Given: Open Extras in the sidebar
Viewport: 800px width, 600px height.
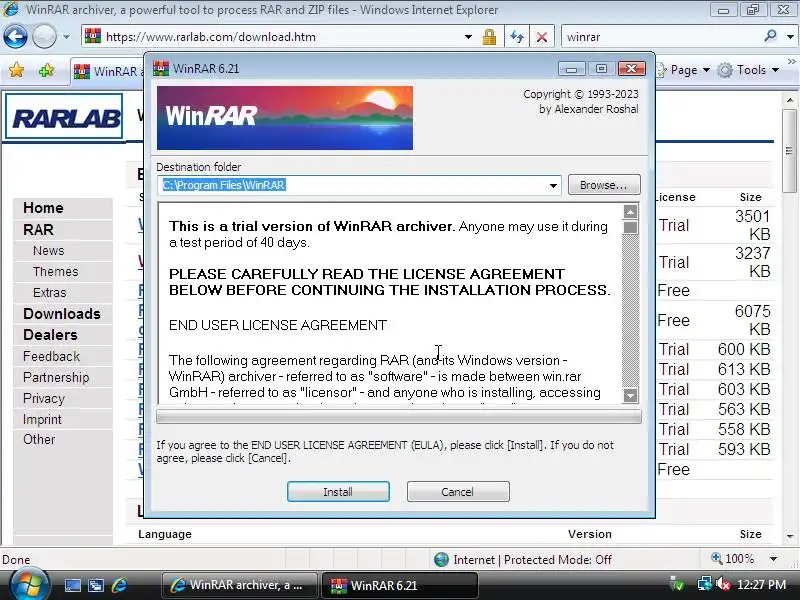Looking at the screenshot, I should pos(49,292).
